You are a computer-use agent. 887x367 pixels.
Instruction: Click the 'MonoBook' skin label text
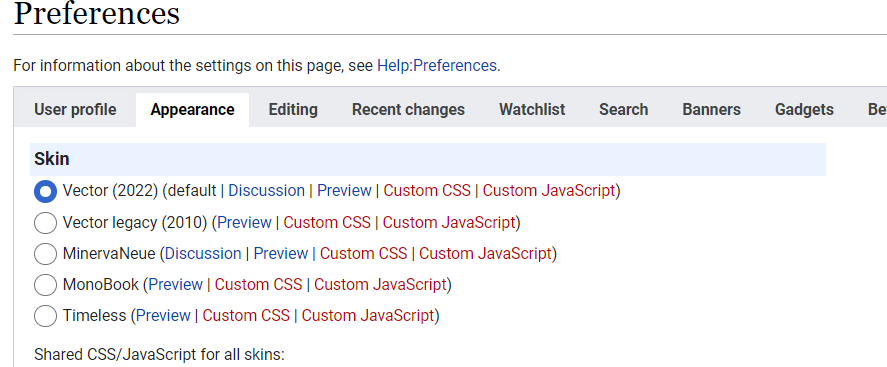[x=101, y=284]
